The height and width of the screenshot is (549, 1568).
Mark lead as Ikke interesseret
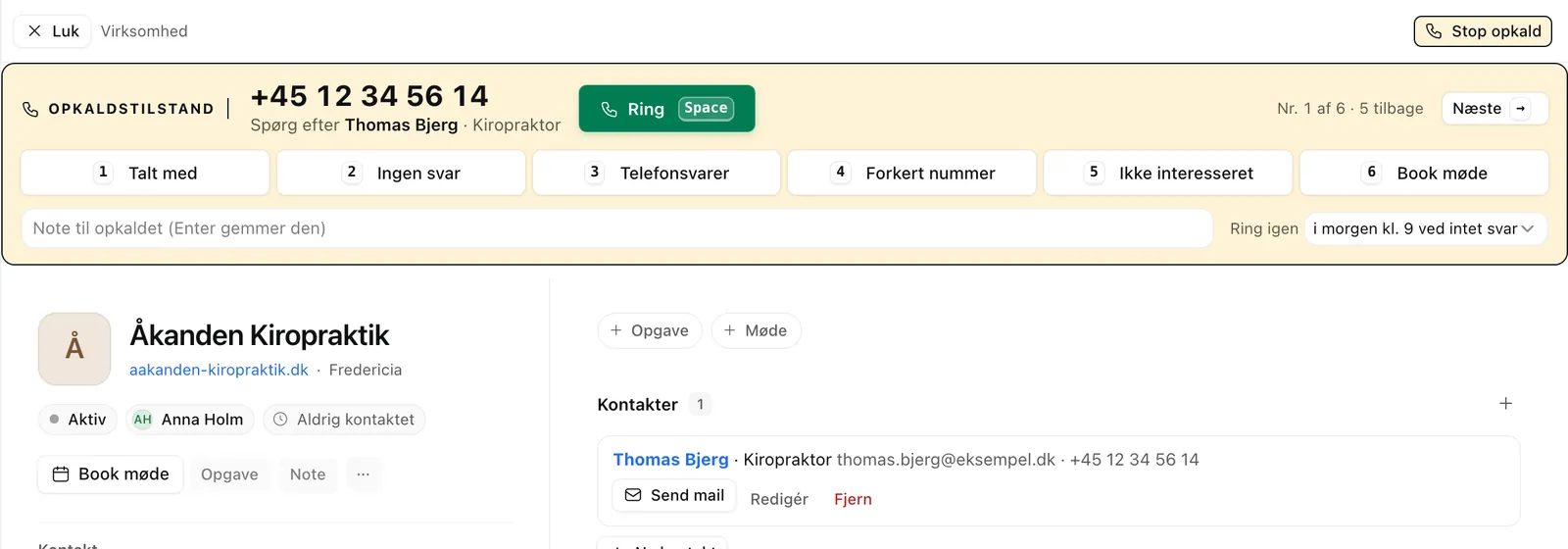(x=1168, y=173)
